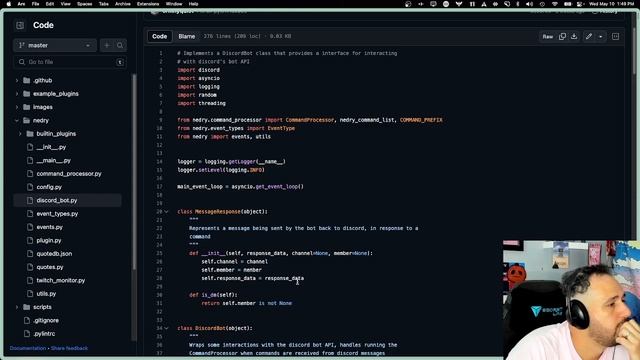This screenshot has width=640, height=360.
Task: Open more edit options dropdown arrow
Action: coord(600,36)
